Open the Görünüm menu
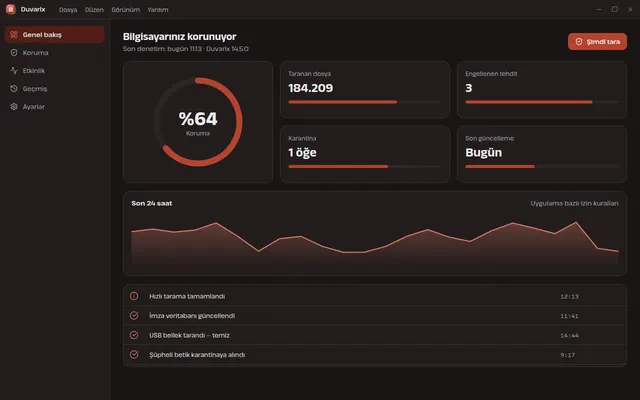This screenshot has width=640, height=400. [126, 9]
